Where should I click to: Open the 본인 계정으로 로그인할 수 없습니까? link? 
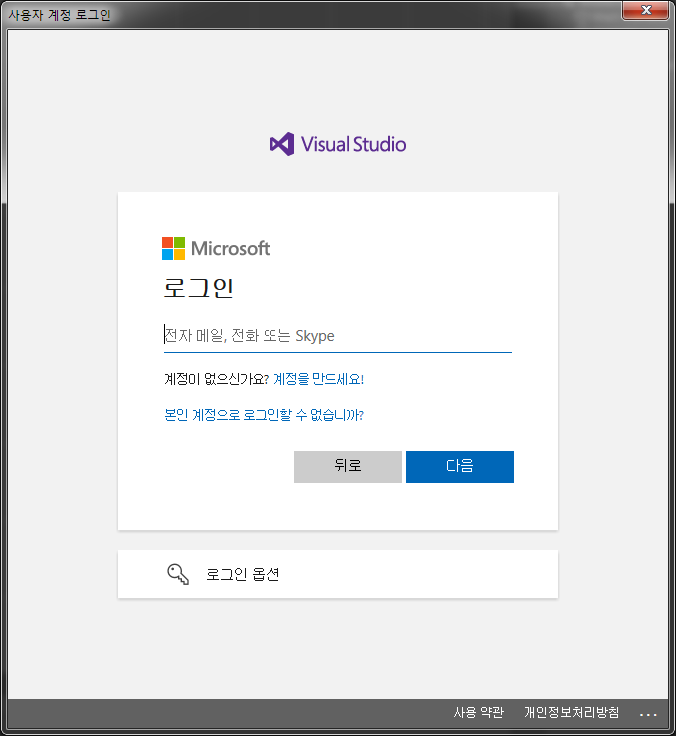click(264, 414)
